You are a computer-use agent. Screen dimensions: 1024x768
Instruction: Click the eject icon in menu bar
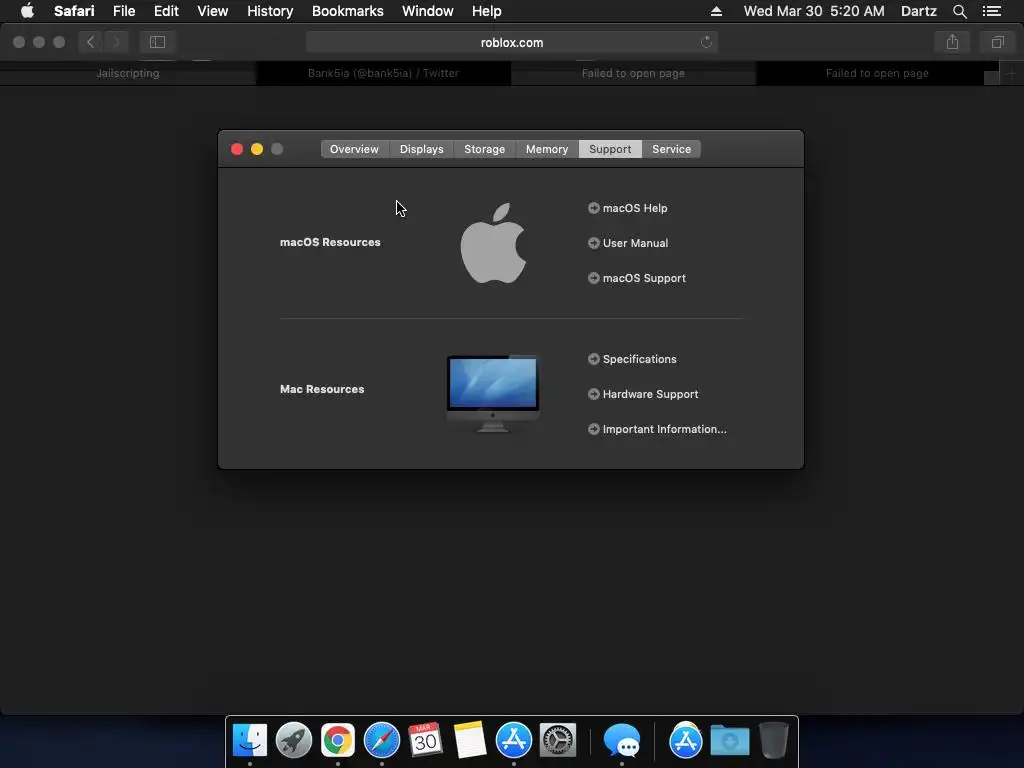coord(716,11)
